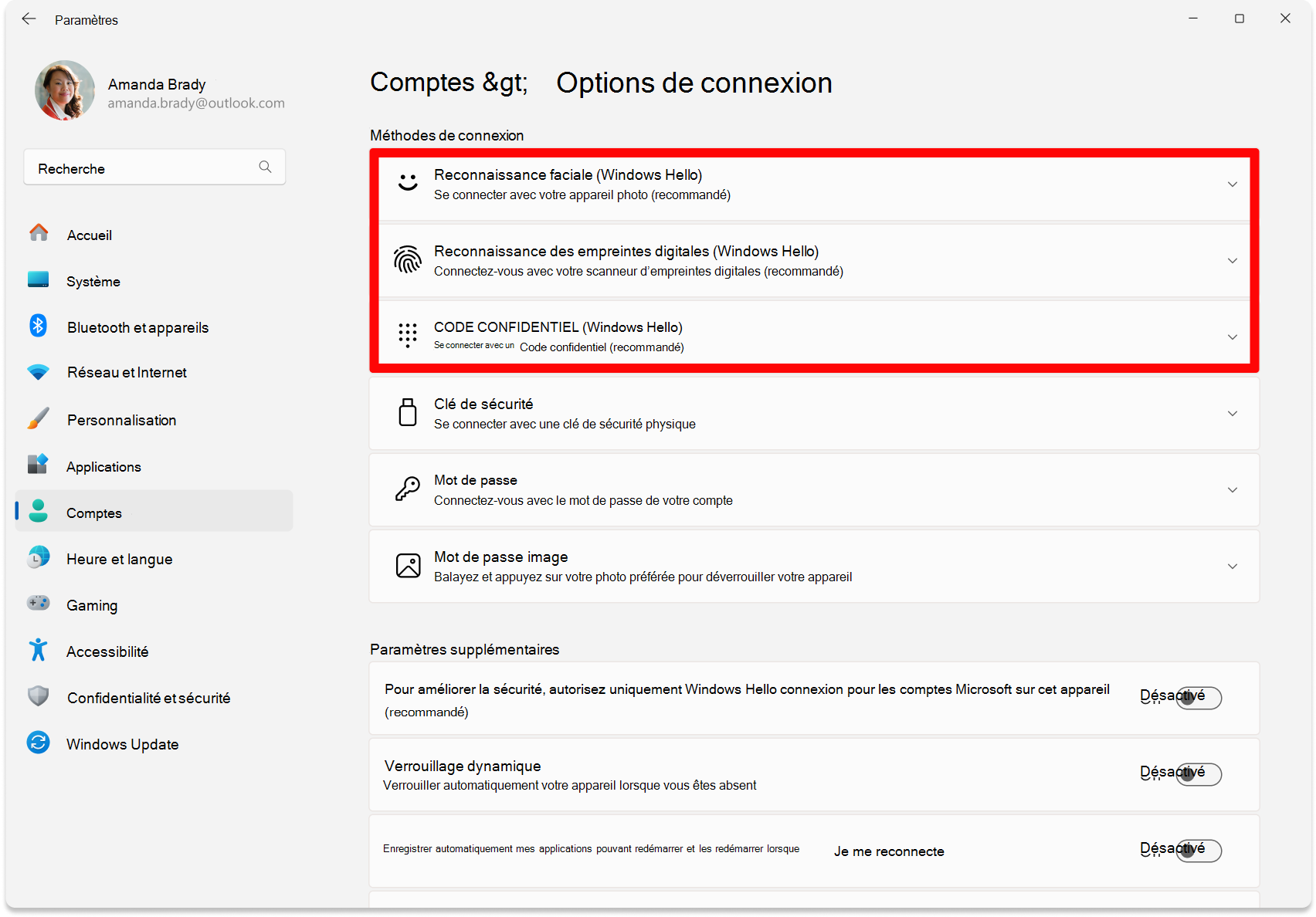Expand Reconnaissance faciale chevron
The width and height of the screenshot is (1316, 917).
(x=1233, y=184)
